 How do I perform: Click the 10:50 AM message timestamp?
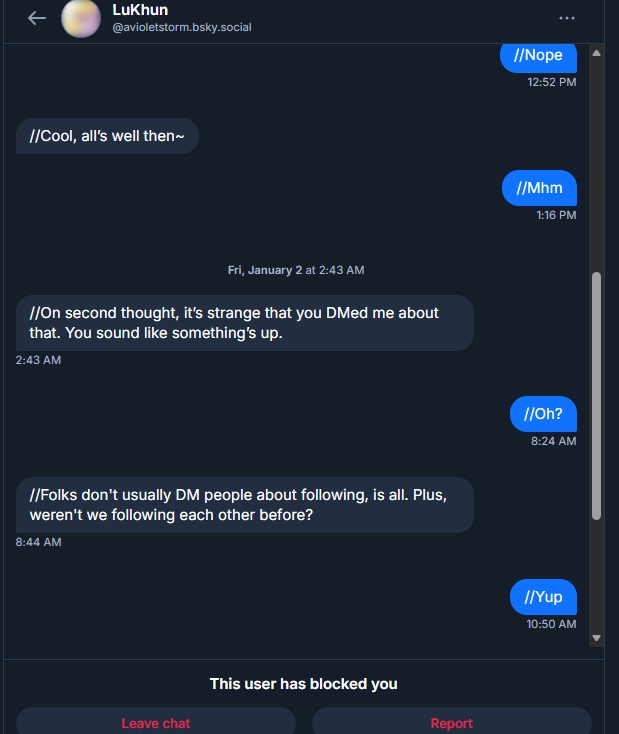(551, 624)
